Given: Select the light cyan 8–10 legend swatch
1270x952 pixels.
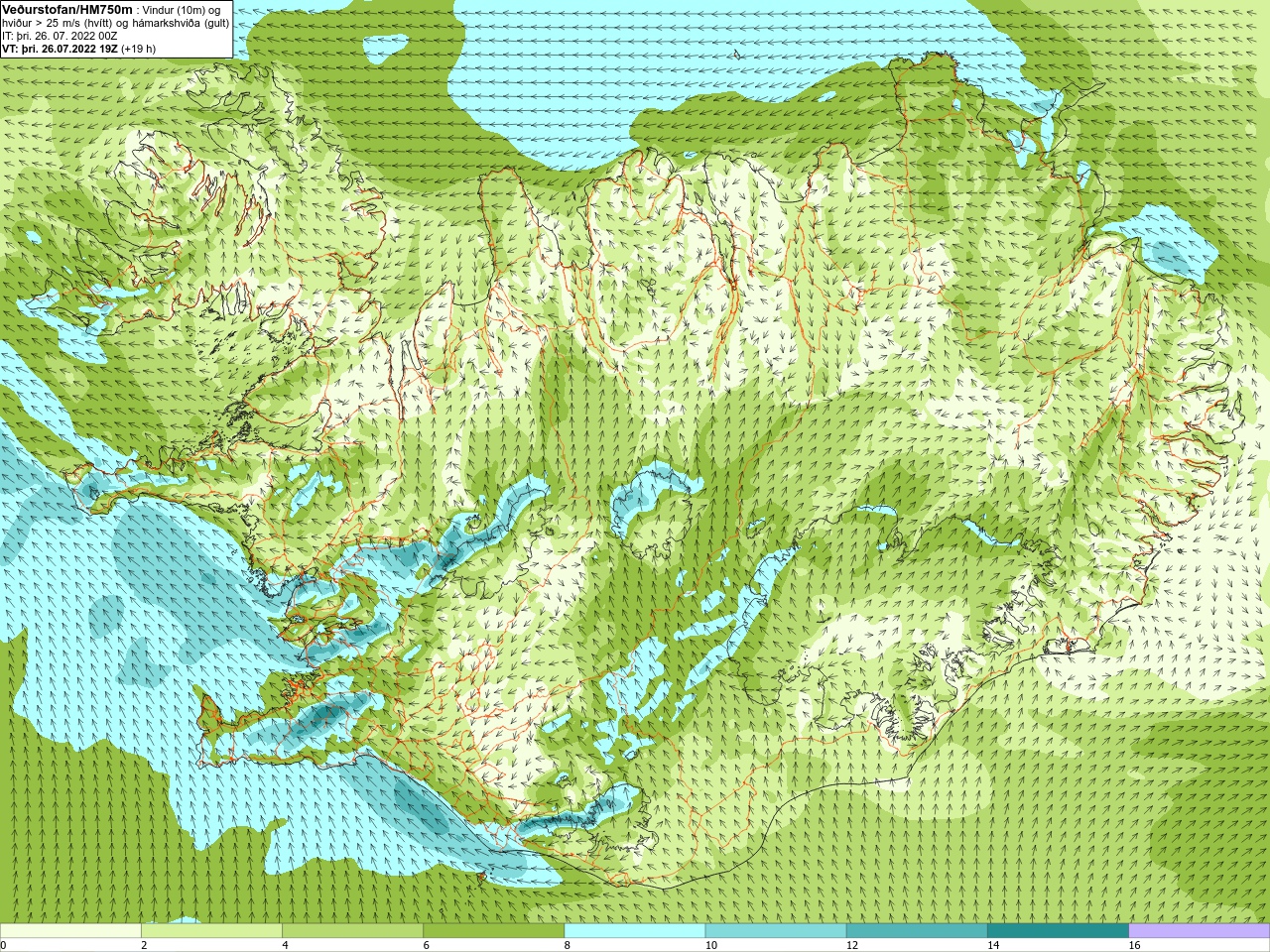Looking at the screenshot, I should pyautogui.click(x=635, y=931).
